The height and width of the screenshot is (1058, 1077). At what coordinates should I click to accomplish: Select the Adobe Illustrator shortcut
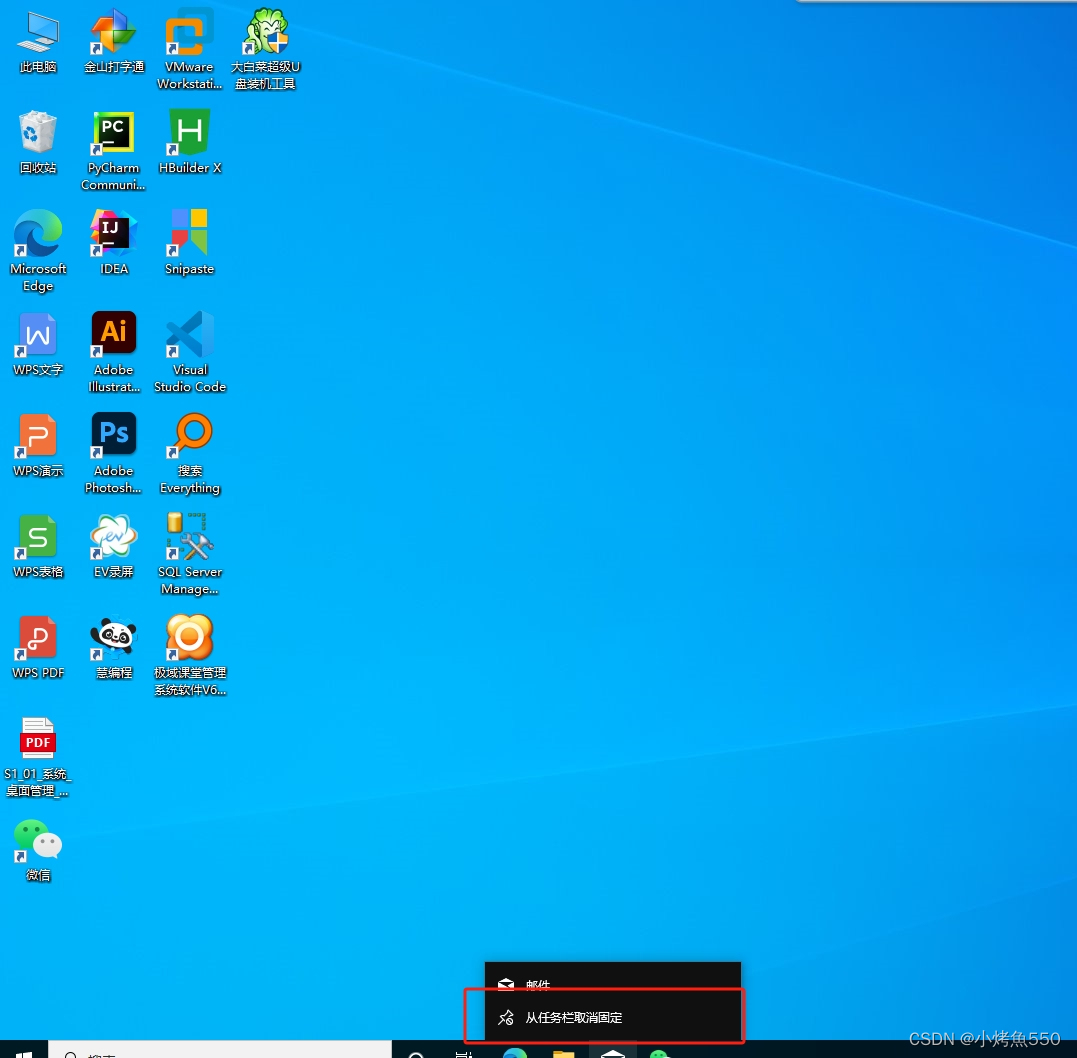pos(114,352)
